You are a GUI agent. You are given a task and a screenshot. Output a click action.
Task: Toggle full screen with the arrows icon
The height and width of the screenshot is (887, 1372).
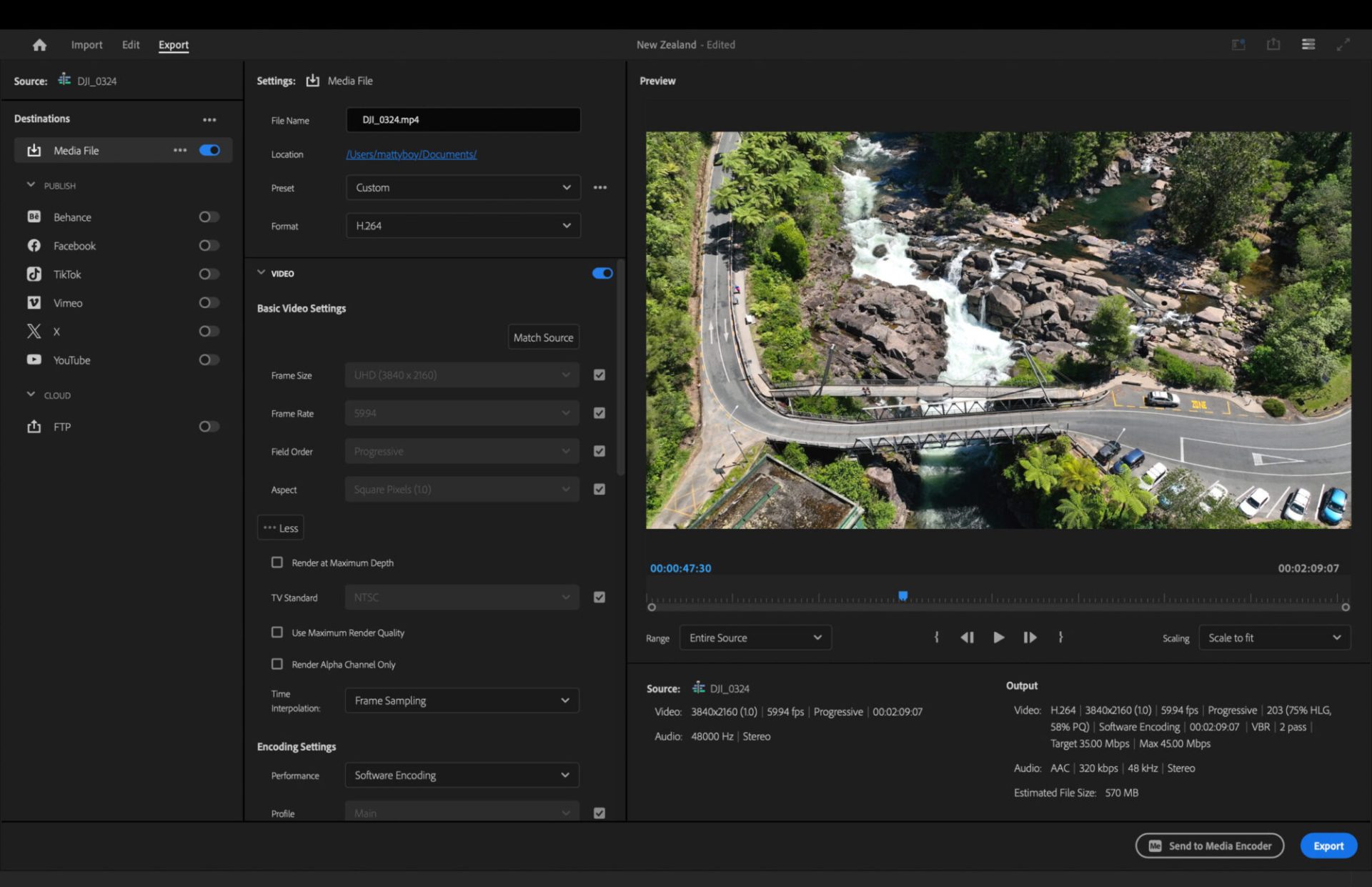tap(1343, 44)
